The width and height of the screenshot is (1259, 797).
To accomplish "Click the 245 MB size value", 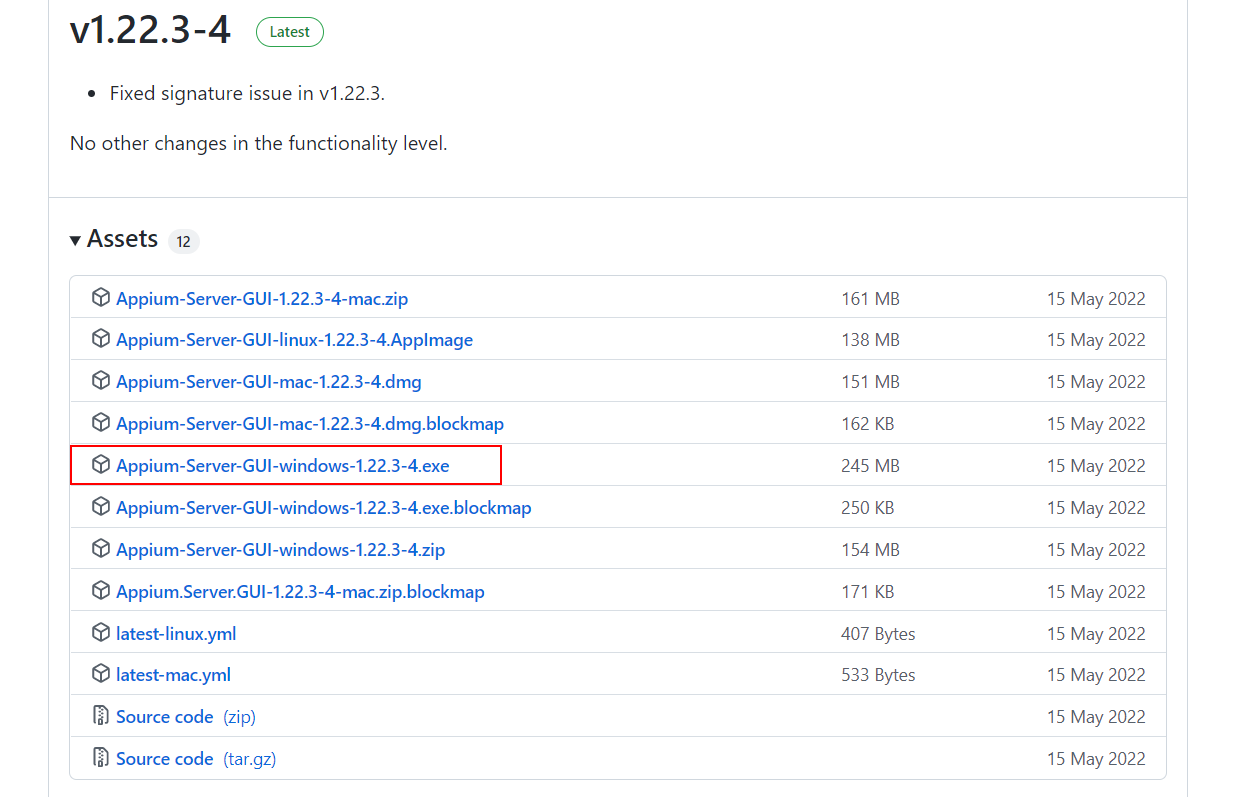I will tap(870, 466).
